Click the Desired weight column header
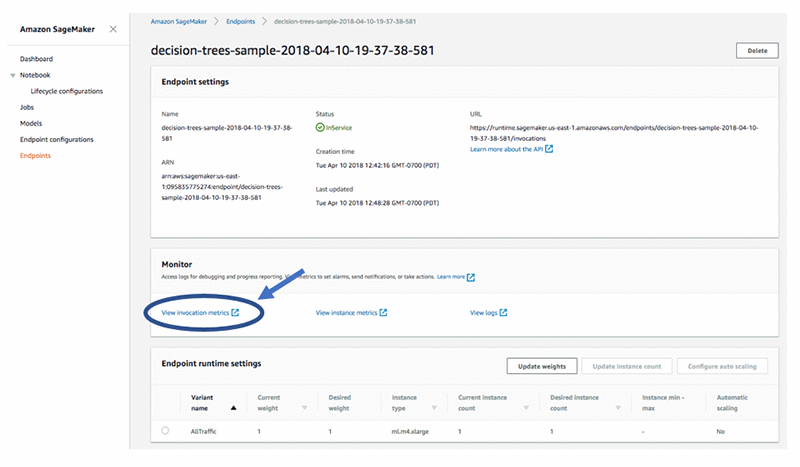The height and width of the screenshot is (467, 800). tap(339, 403)
